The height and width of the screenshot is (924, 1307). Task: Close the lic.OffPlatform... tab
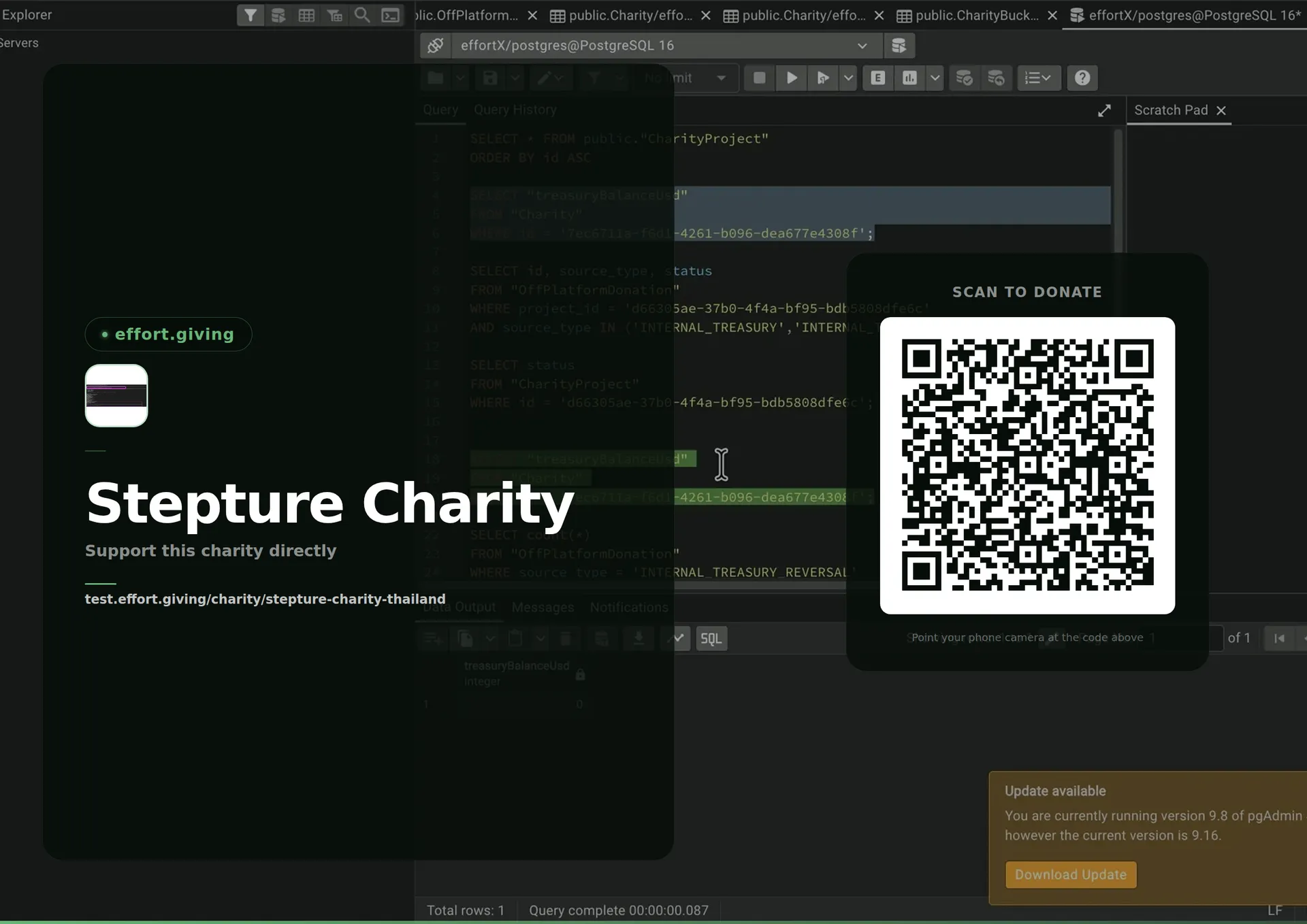click(532, 15)
